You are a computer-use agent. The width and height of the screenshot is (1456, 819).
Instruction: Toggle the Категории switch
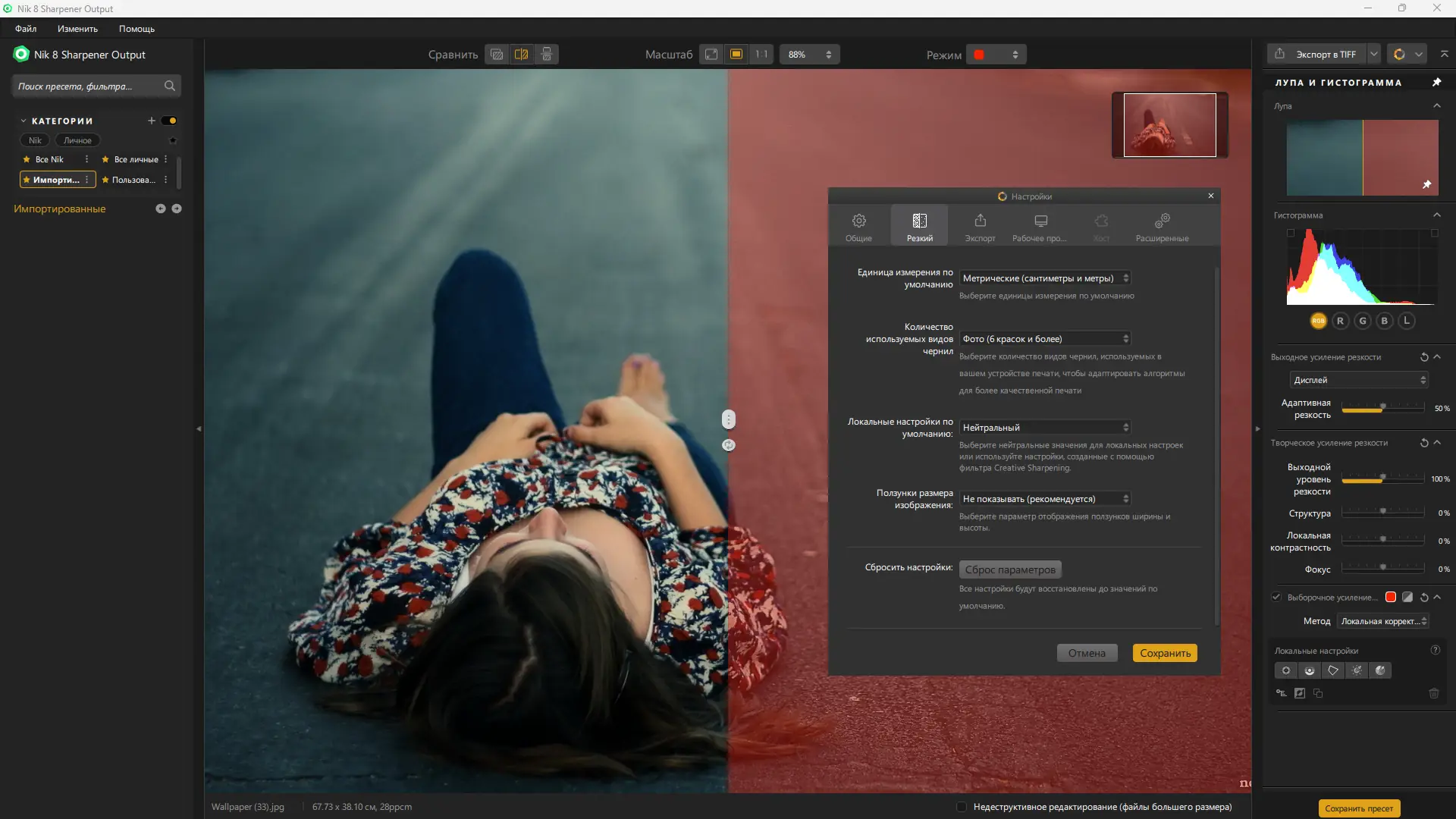point(170,121)
